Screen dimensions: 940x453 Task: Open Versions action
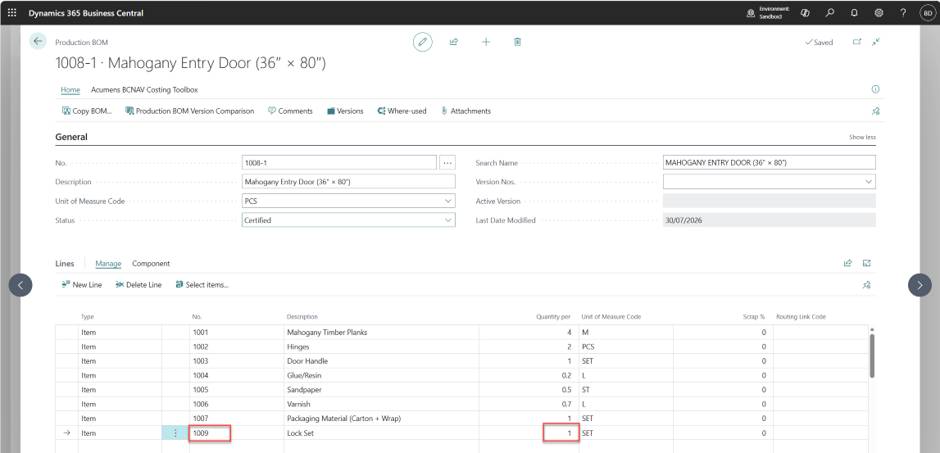[345, 111]
